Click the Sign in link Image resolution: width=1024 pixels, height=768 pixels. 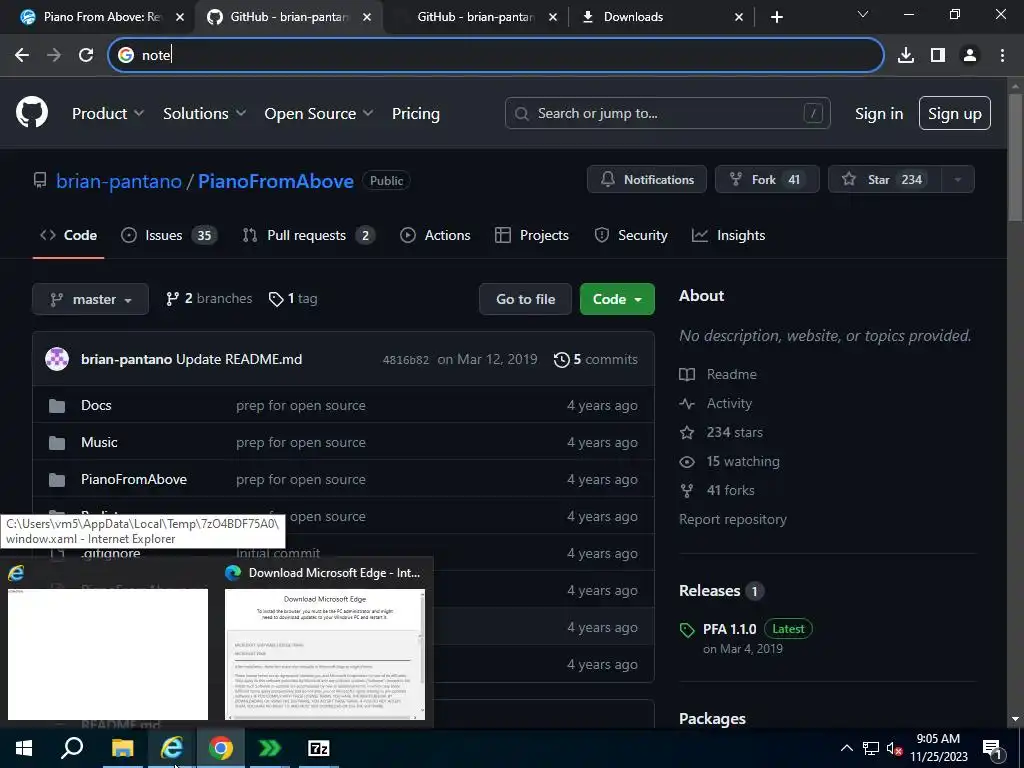(879, 113)
